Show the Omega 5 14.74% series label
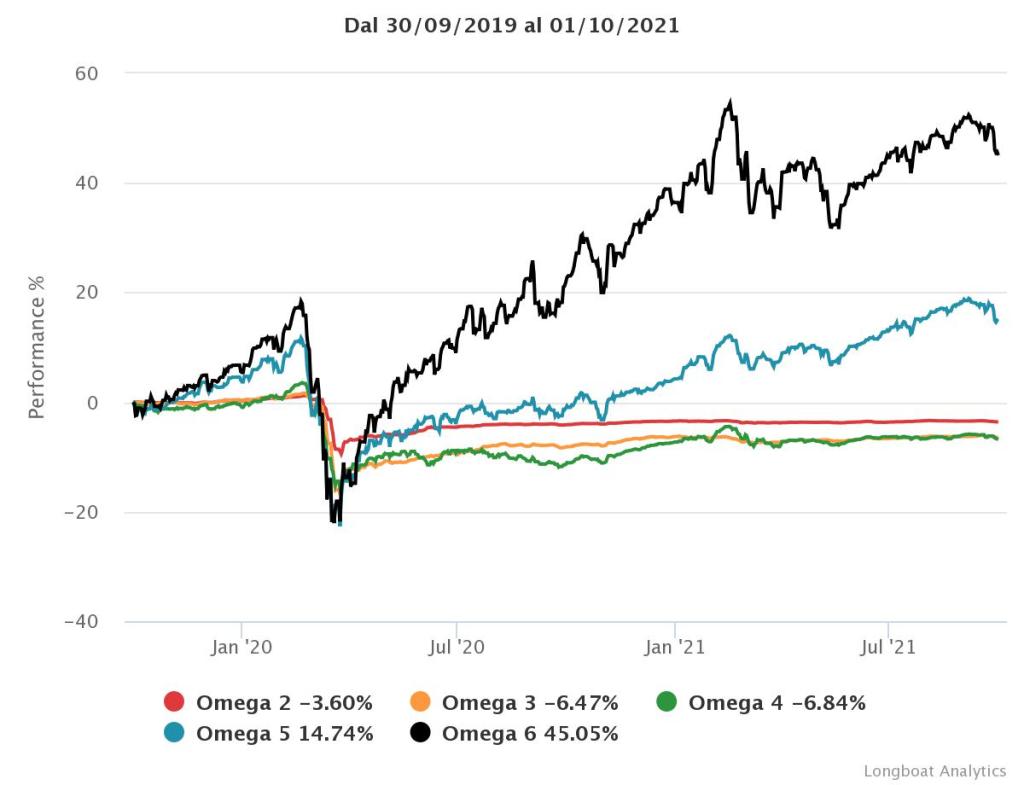The height and width of the screenshot is (785, 1024). click(285, 733)
